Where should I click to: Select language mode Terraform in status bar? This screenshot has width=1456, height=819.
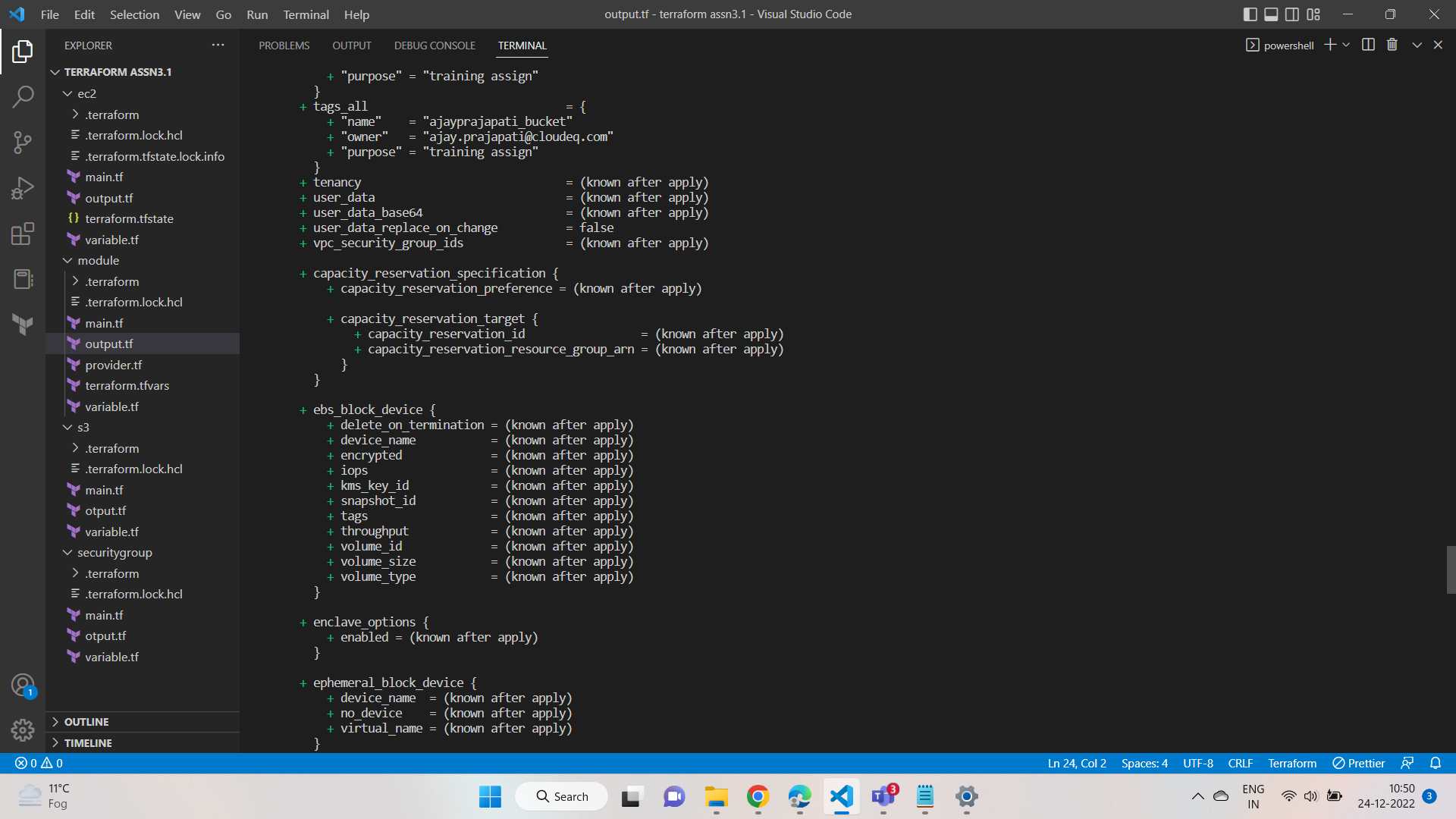[1292, 763]
